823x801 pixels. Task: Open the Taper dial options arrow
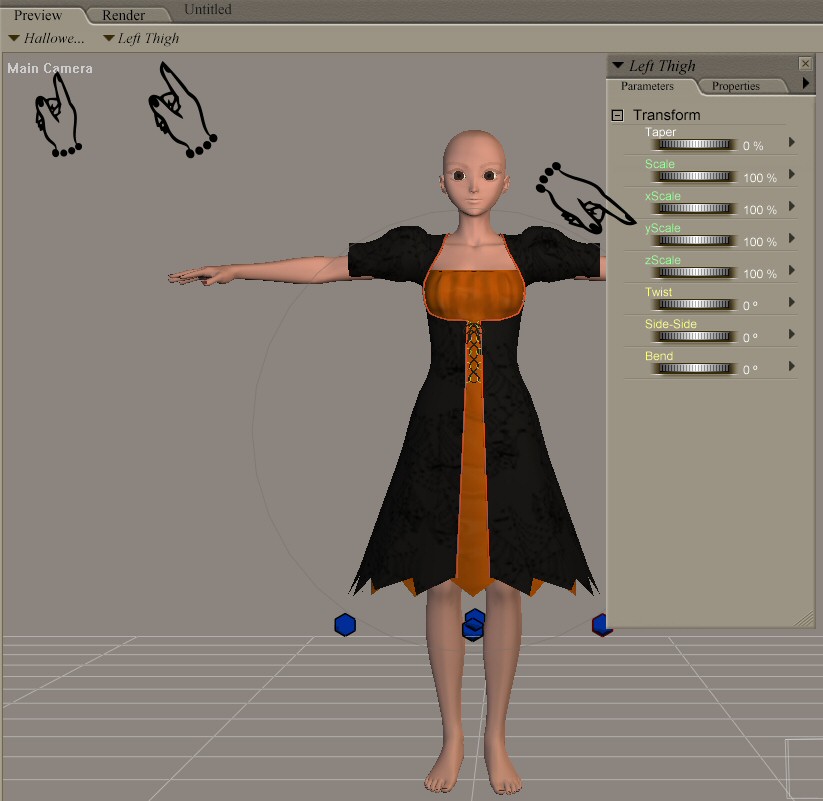(x=792, y=143)
